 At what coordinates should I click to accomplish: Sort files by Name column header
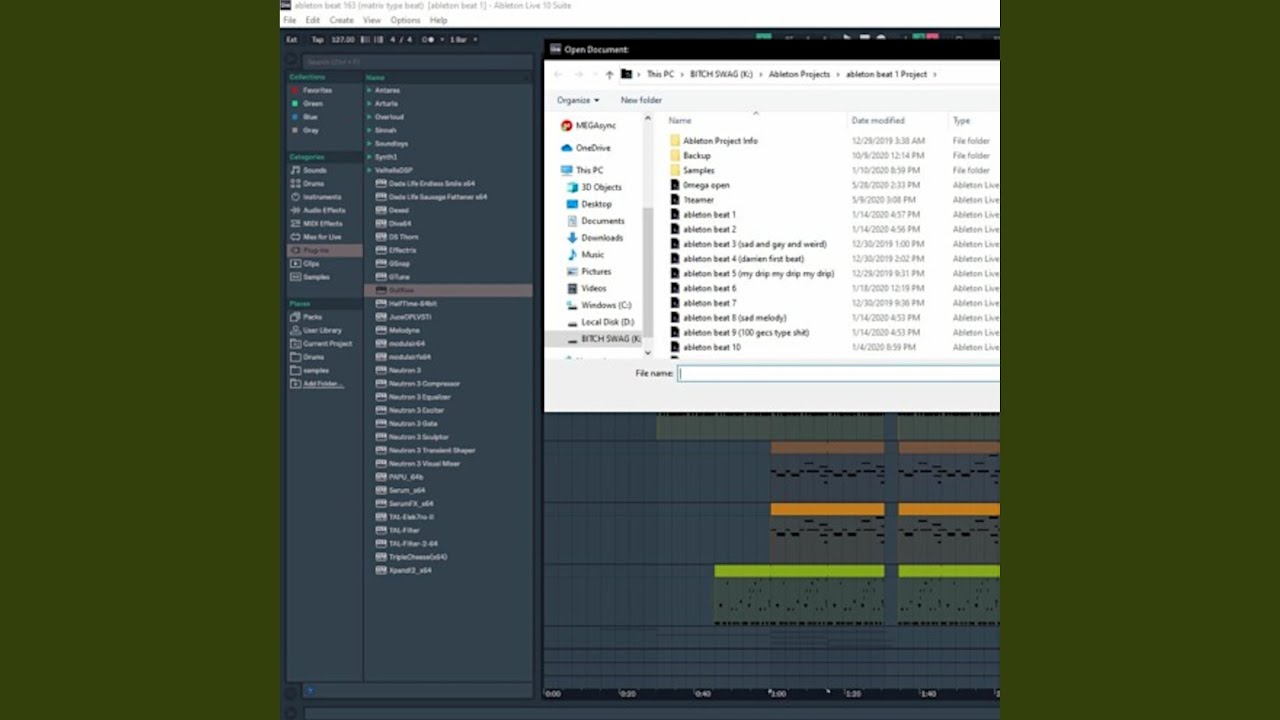(x=680, y=121)
